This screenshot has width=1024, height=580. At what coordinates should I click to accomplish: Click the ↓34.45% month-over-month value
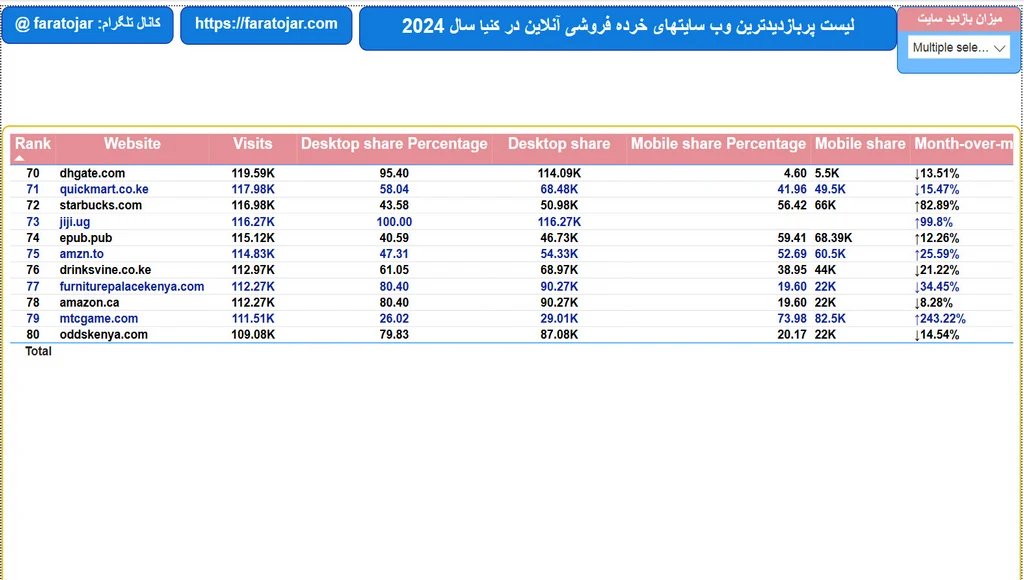coord(936,287)
